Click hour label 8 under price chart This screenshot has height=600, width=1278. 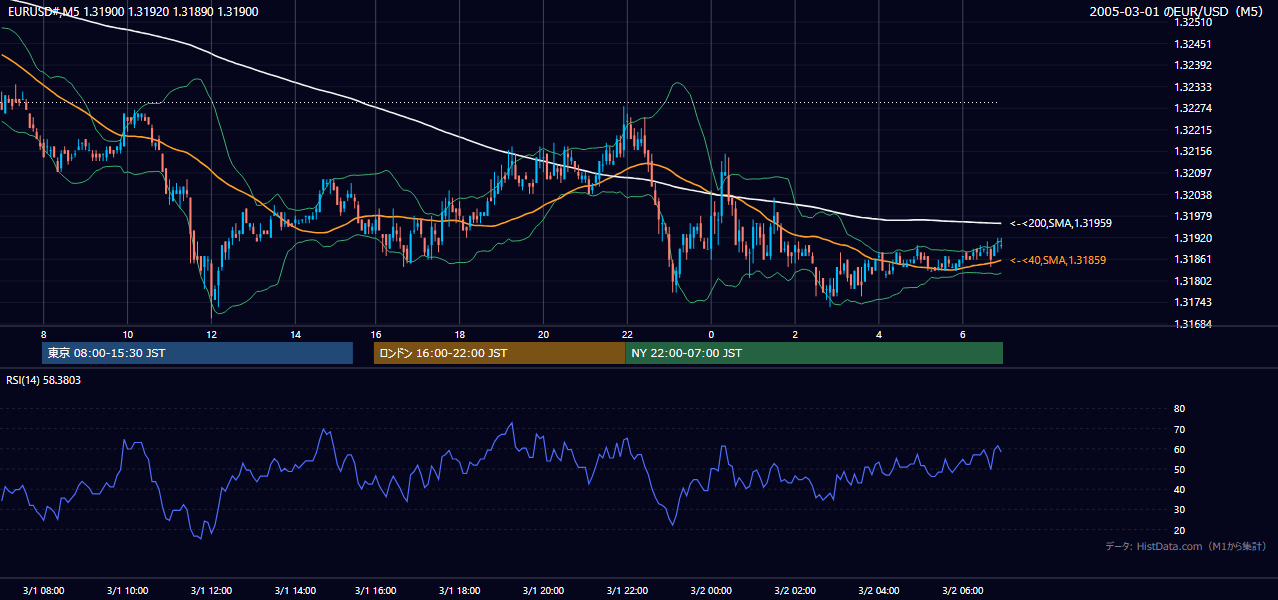point(44,334)
